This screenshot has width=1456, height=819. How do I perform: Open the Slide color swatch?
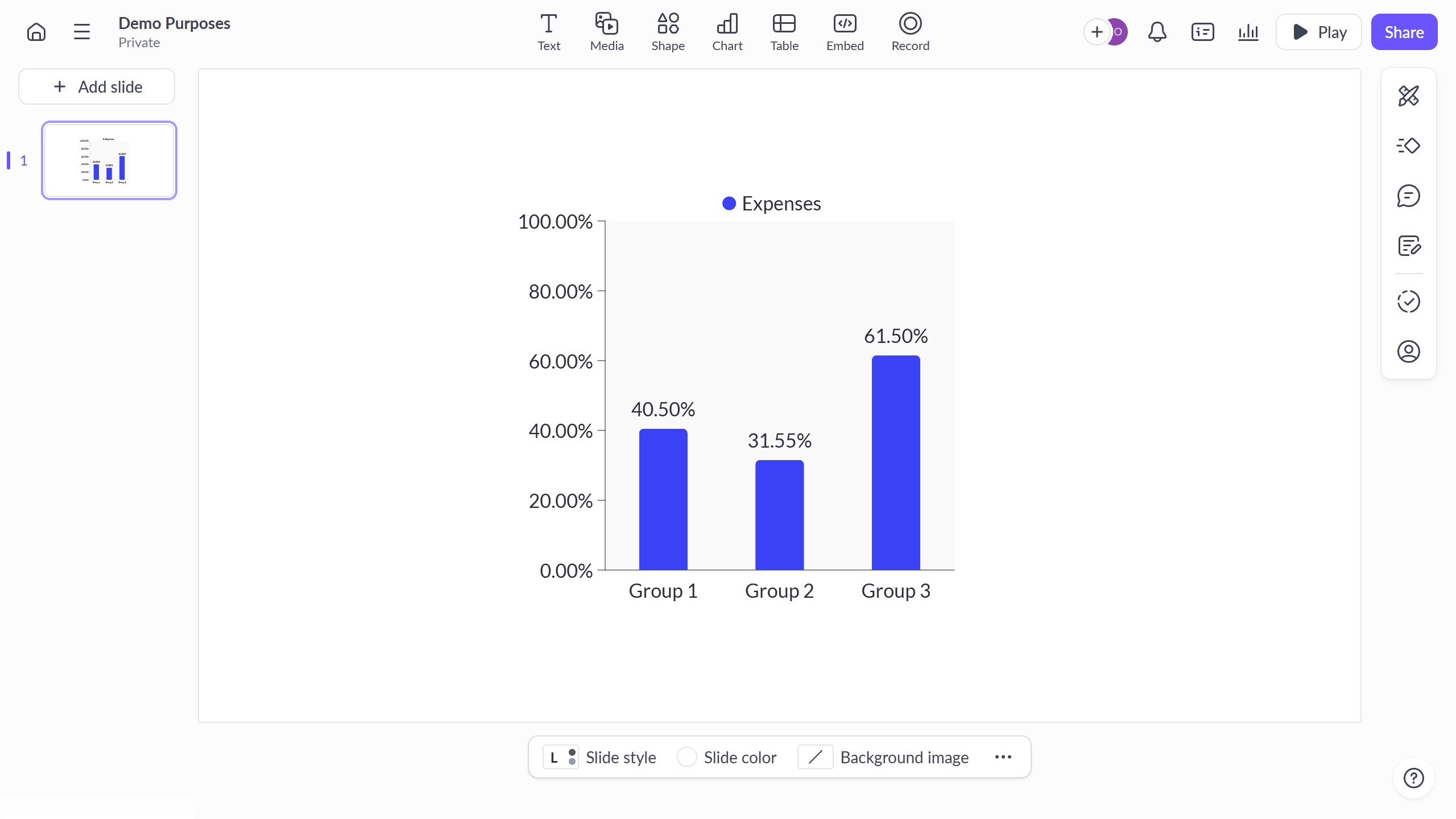tap(727, 757)
